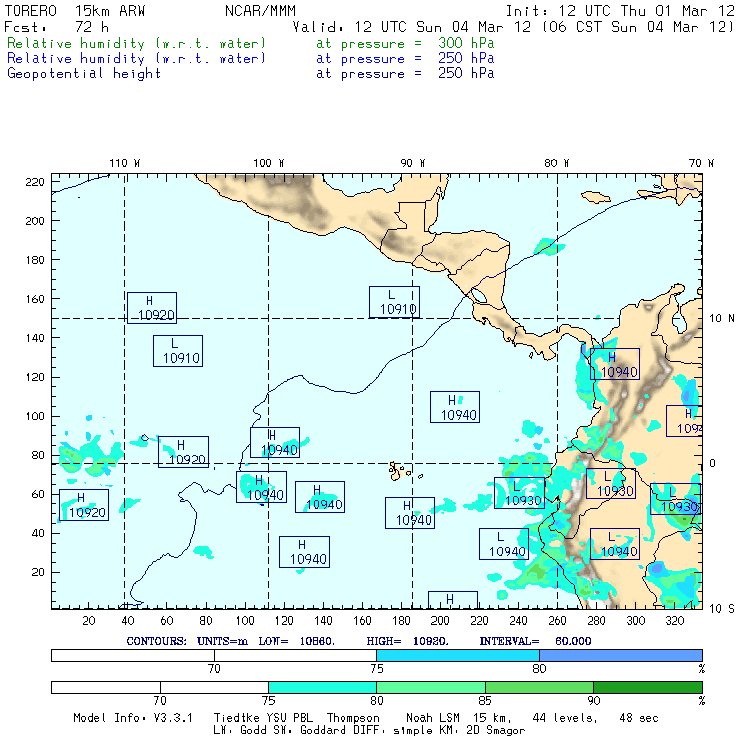Click the 'Valid: 12 UTC Sun 04 Mar 12' text
This screenshot has width=740, height=740.
click(412, 27)
